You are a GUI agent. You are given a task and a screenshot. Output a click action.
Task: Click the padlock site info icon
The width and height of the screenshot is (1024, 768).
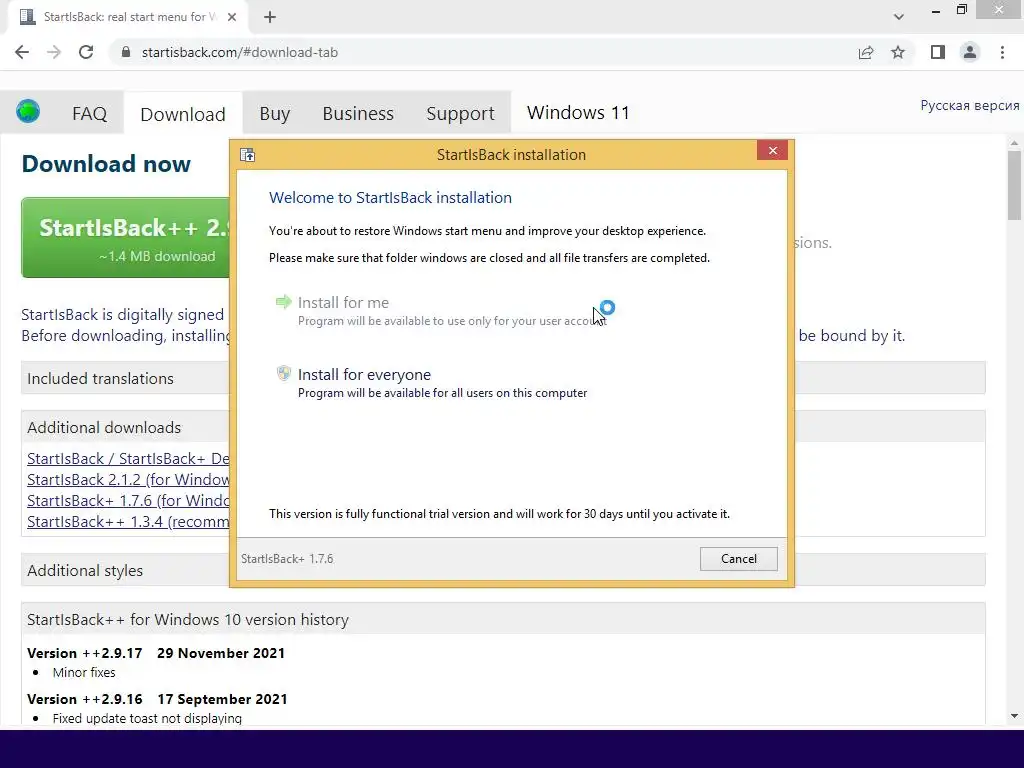[126, 52]
